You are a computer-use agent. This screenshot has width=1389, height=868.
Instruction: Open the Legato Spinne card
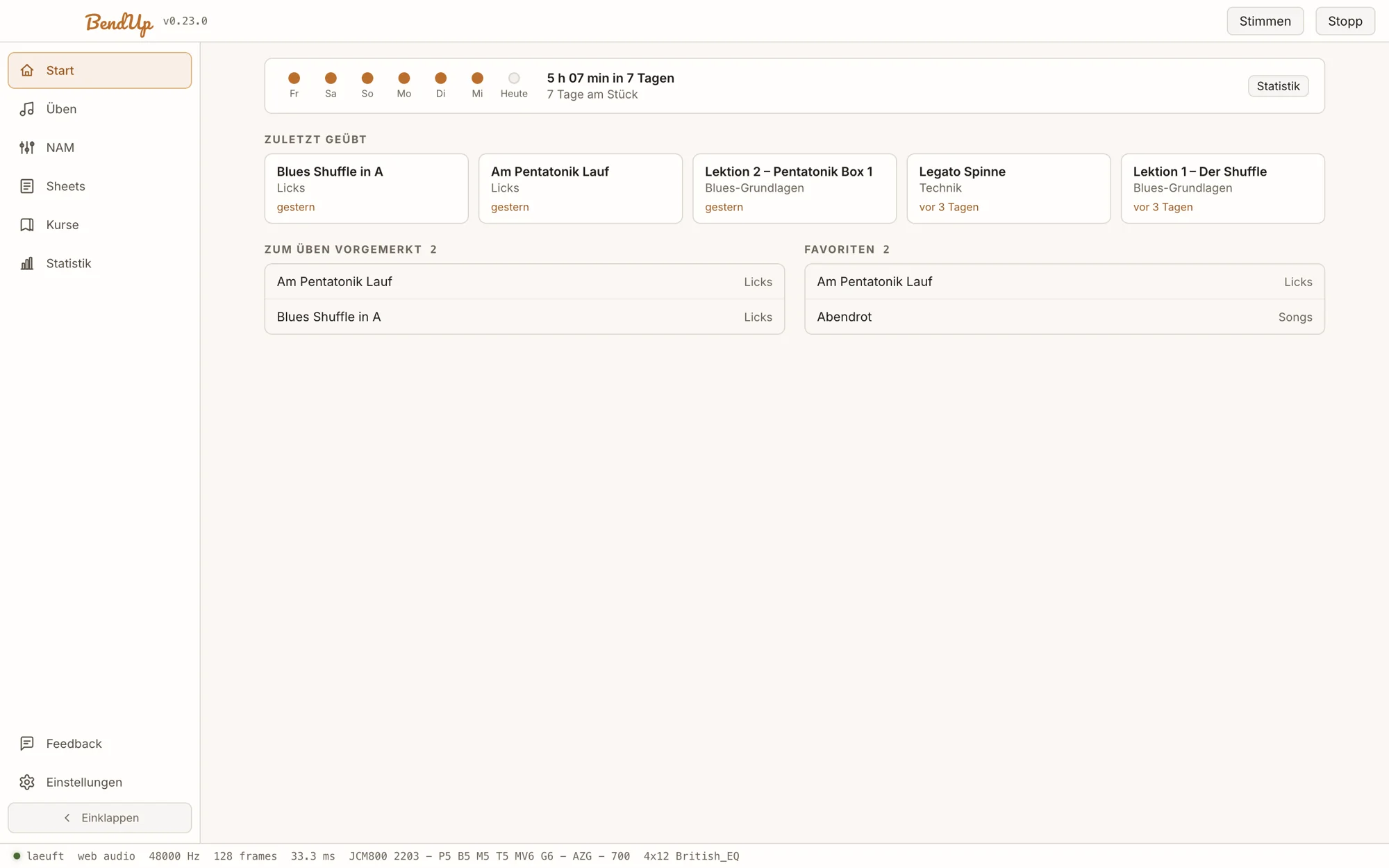click(x=1008, y=188)
